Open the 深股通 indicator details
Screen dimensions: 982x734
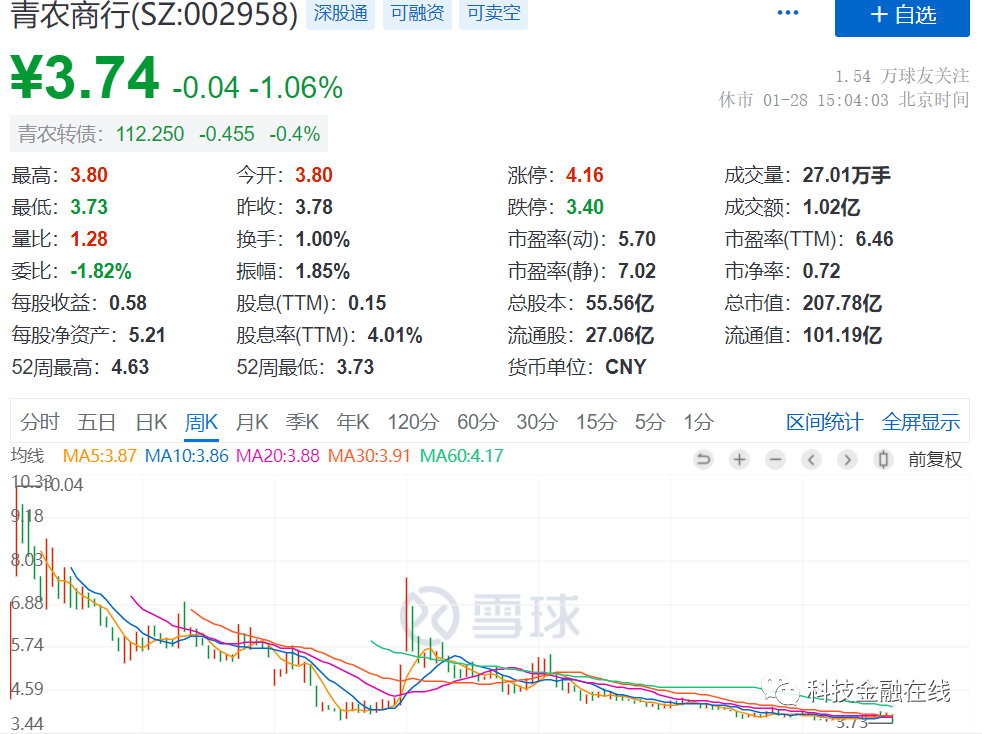click(x=340, y=15)
